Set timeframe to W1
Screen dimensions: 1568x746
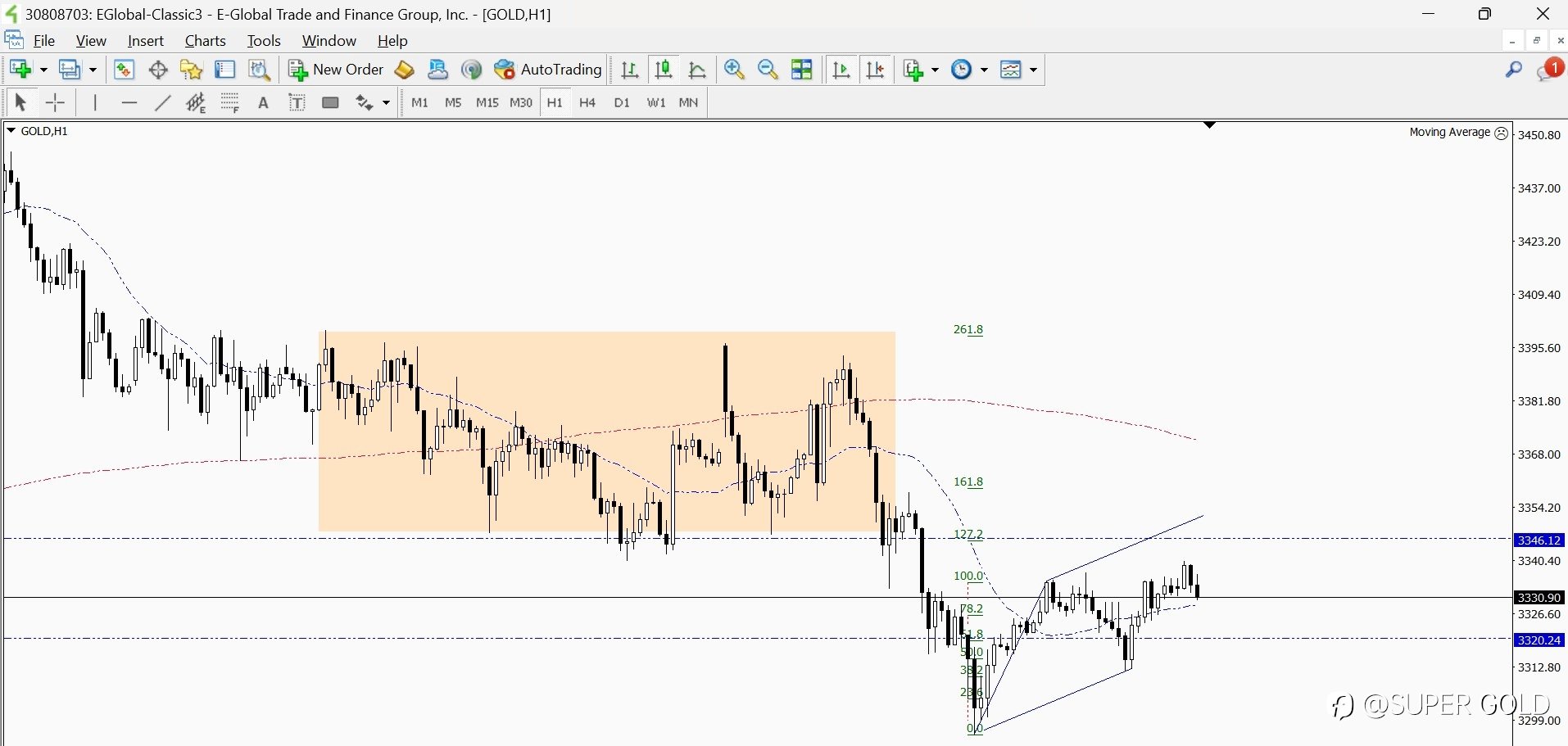tap(656, 102)
